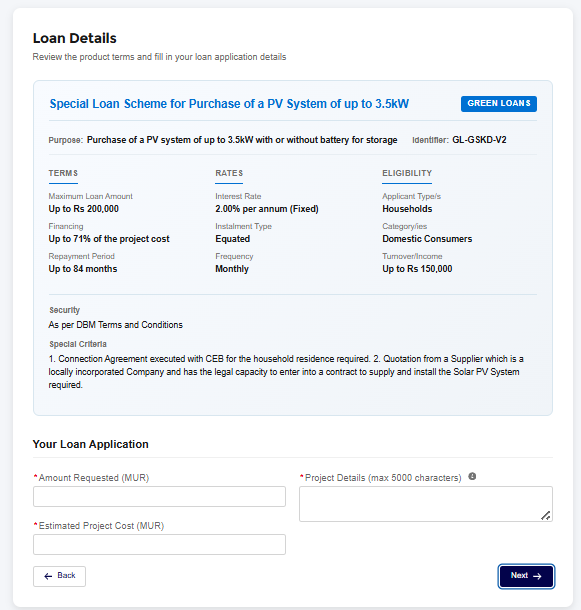Click the textarea resize handle icon
This screenshot has width=581, height=610.
coord(546,515)
